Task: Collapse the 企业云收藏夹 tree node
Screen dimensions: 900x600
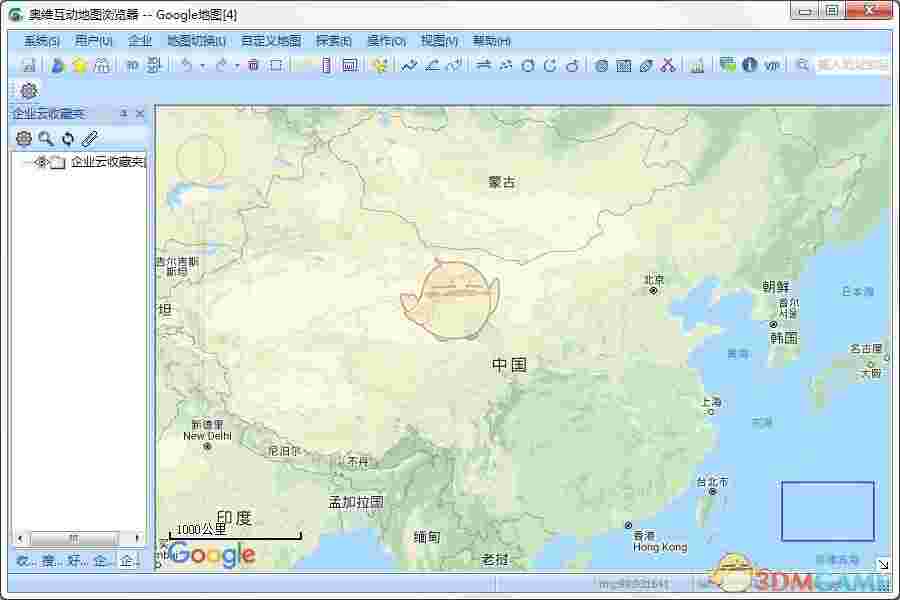Action: [22, 161]
